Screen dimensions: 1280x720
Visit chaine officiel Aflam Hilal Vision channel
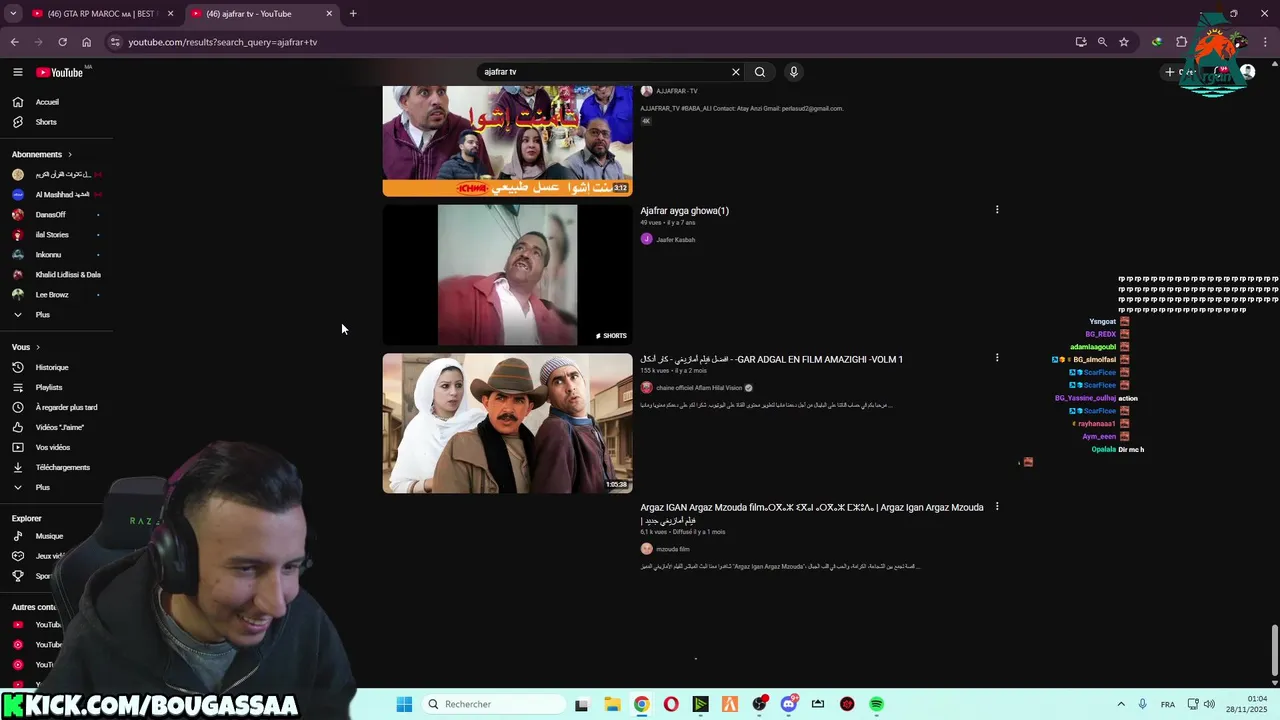point(699,388)
